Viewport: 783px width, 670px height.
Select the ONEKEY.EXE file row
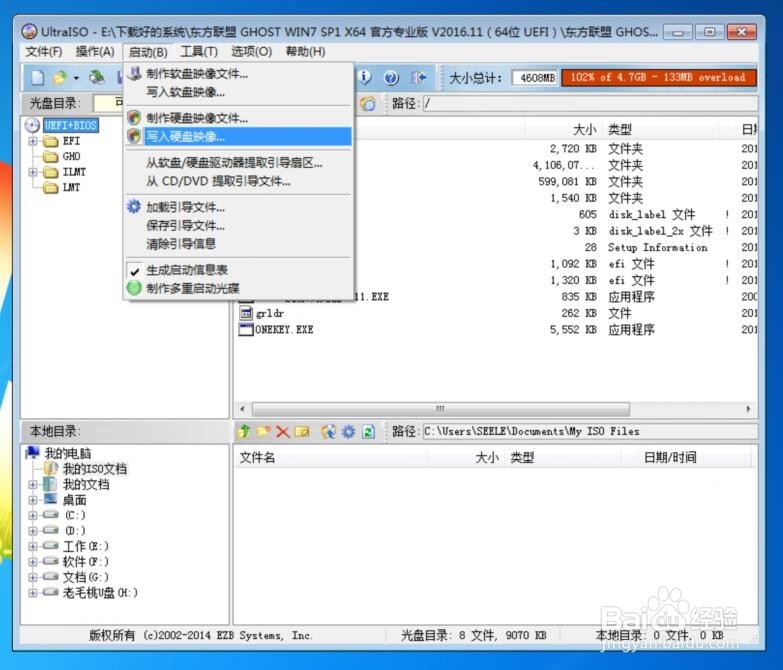[284, 330]
